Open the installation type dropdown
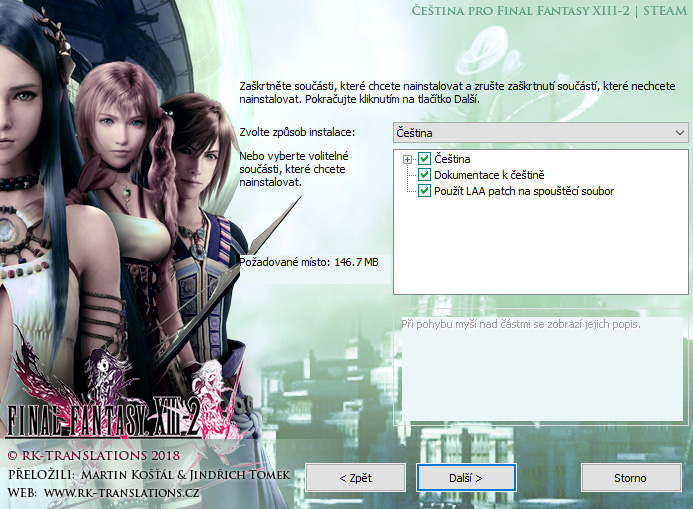 click(541, 133)
